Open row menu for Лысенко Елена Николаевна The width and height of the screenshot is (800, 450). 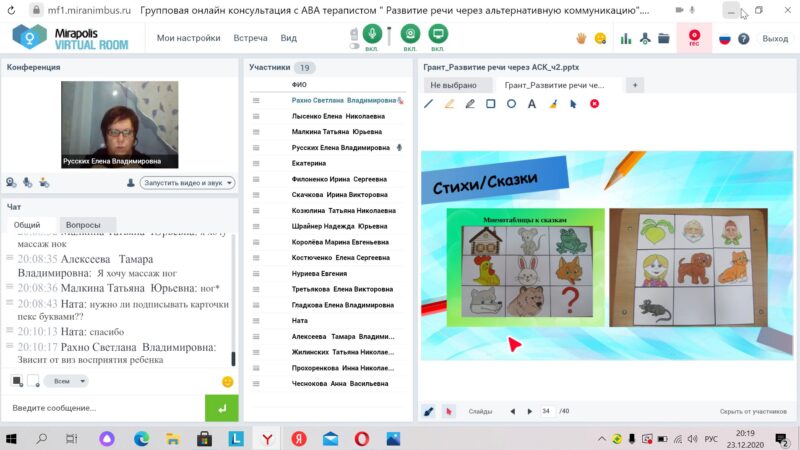tap(256, 116)
